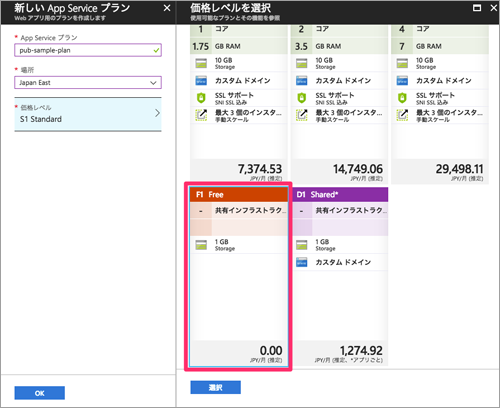Click the 0.00 price in the F1 Free card
500x408 pixels.
(x=271, y=350)
